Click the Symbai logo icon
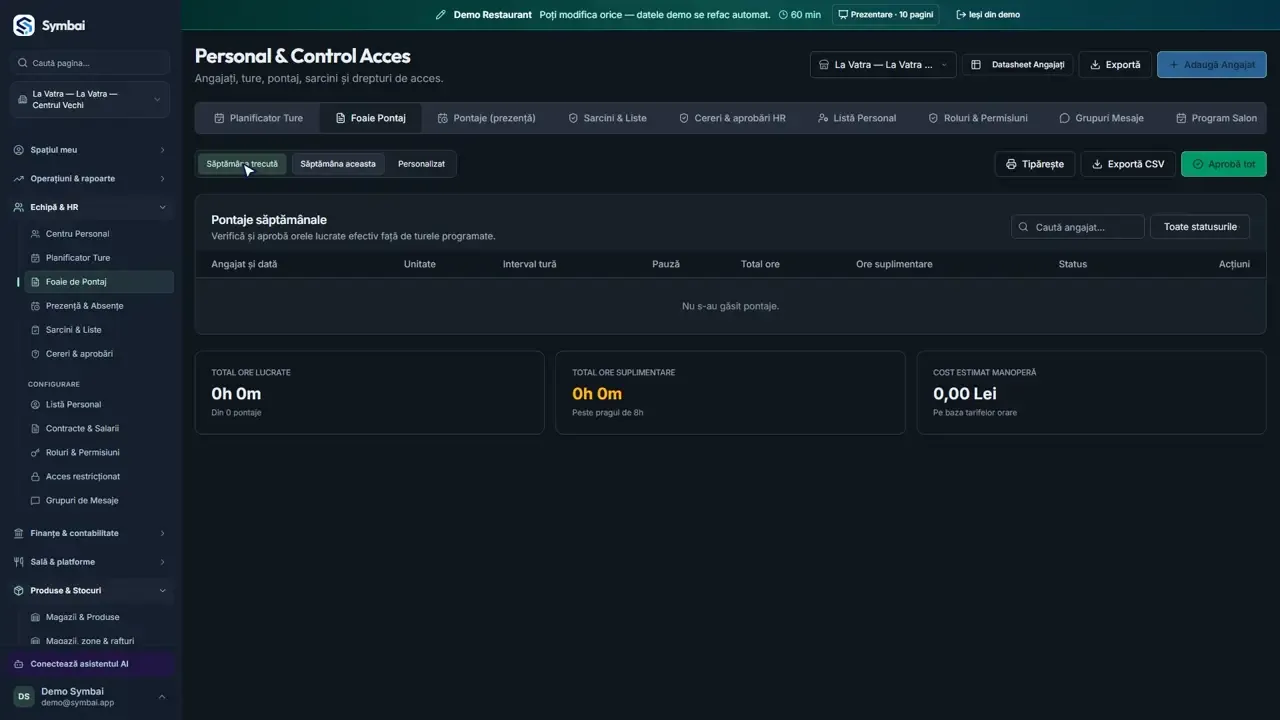The height and width of the screenshot is (720, 1280). click(23, 25)
